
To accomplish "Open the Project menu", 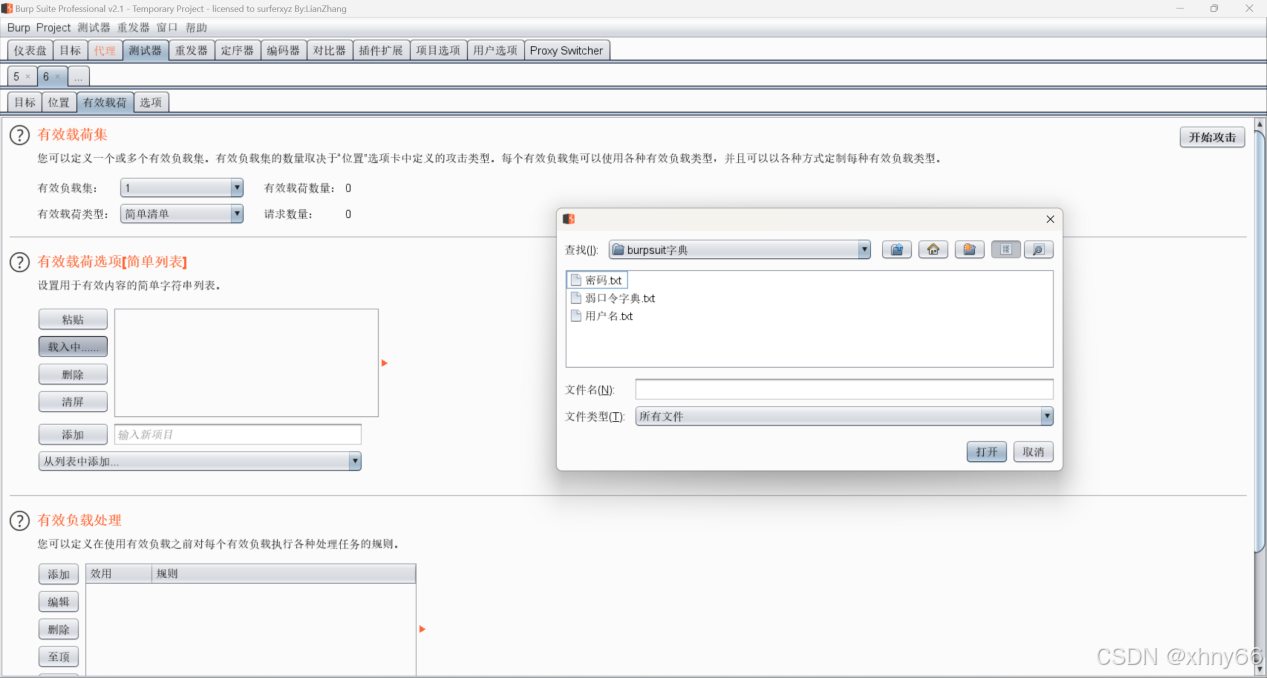I will pos(53,28).
